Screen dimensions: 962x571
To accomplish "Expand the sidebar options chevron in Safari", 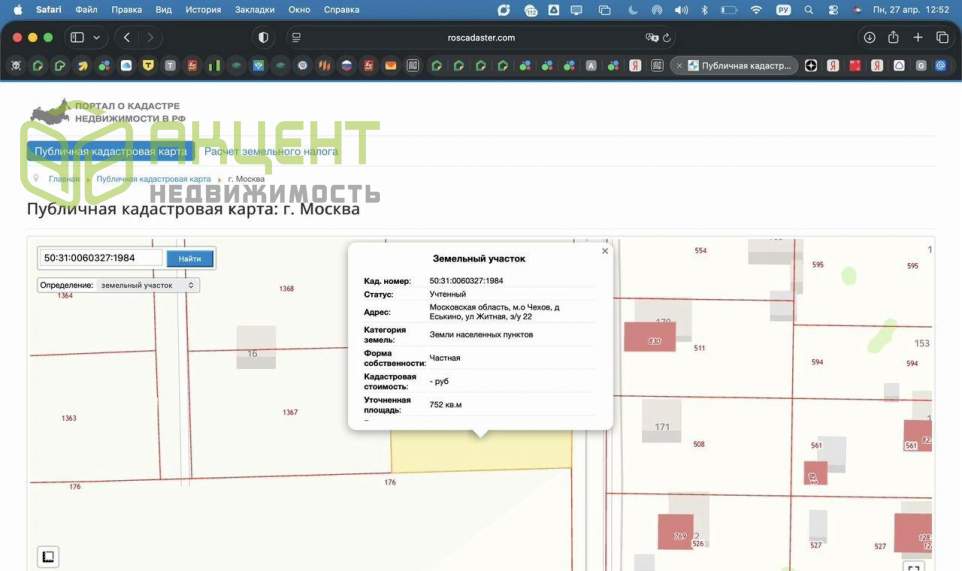I will pyautogui.click(x=97, y=37).
